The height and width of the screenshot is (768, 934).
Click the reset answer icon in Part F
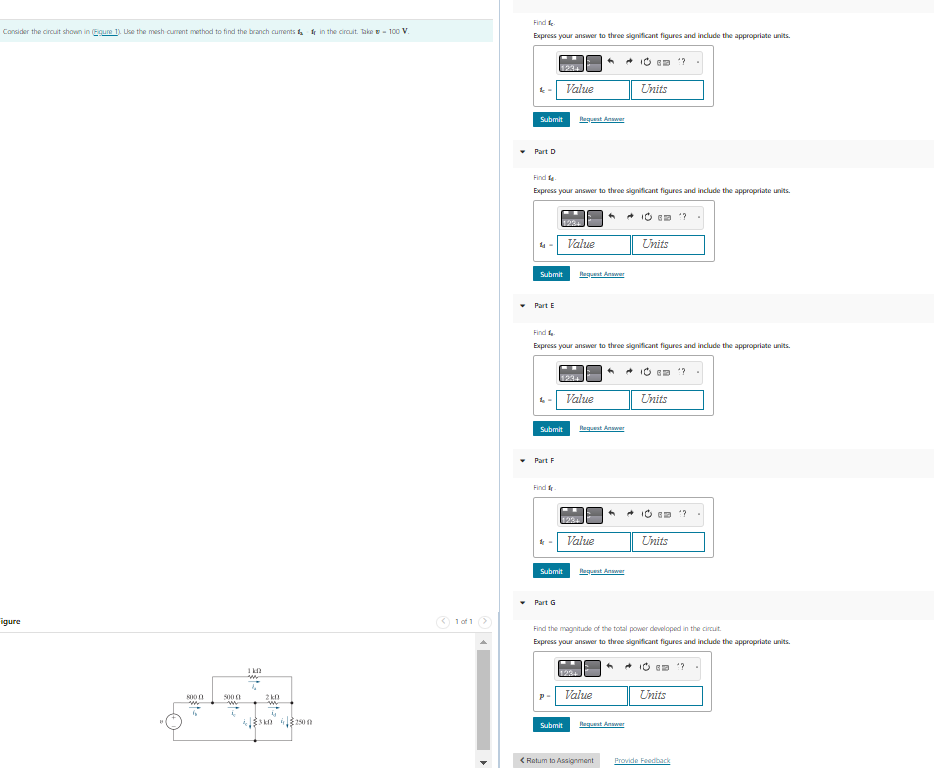click(x=646, y=515)
